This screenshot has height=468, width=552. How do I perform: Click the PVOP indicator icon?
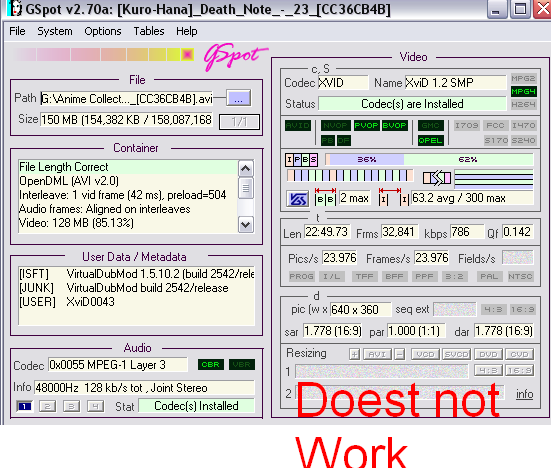tap(366, 126)
